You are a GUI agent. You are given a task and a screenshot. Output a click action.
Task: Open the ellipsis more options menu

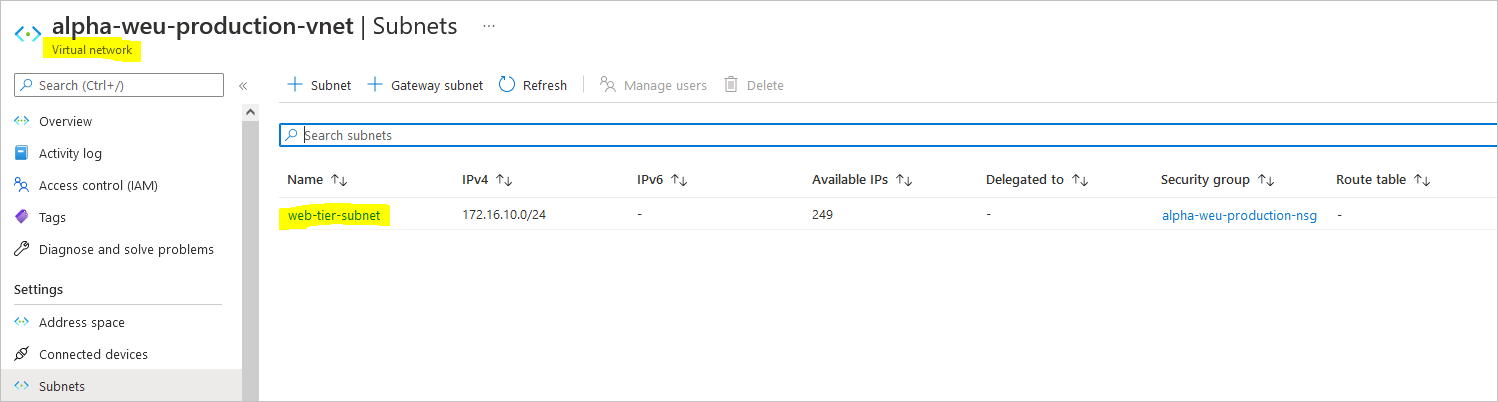(489, 26)
